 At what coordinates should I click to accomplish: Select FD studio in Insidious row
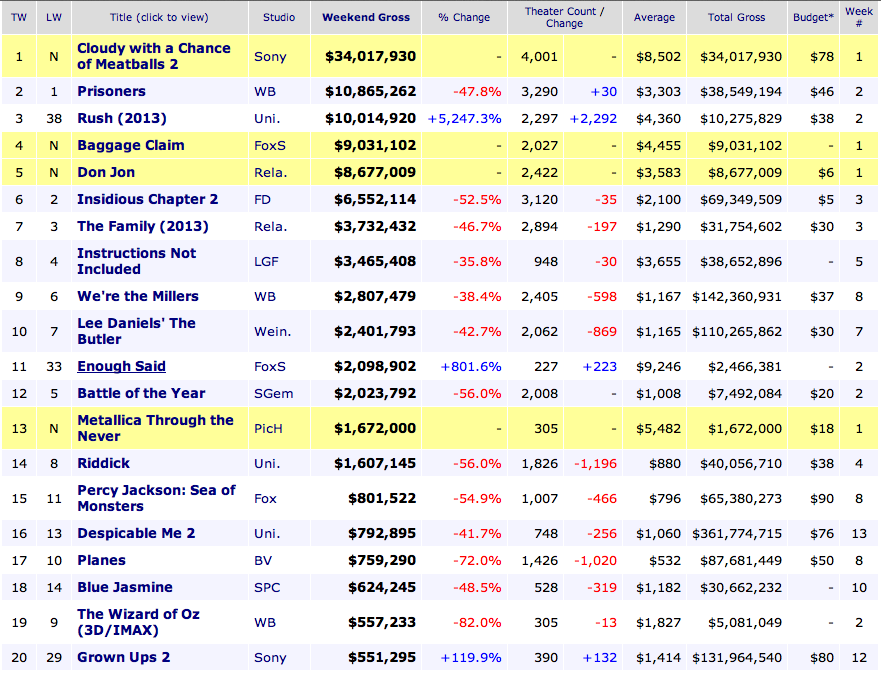click(262, 199)
